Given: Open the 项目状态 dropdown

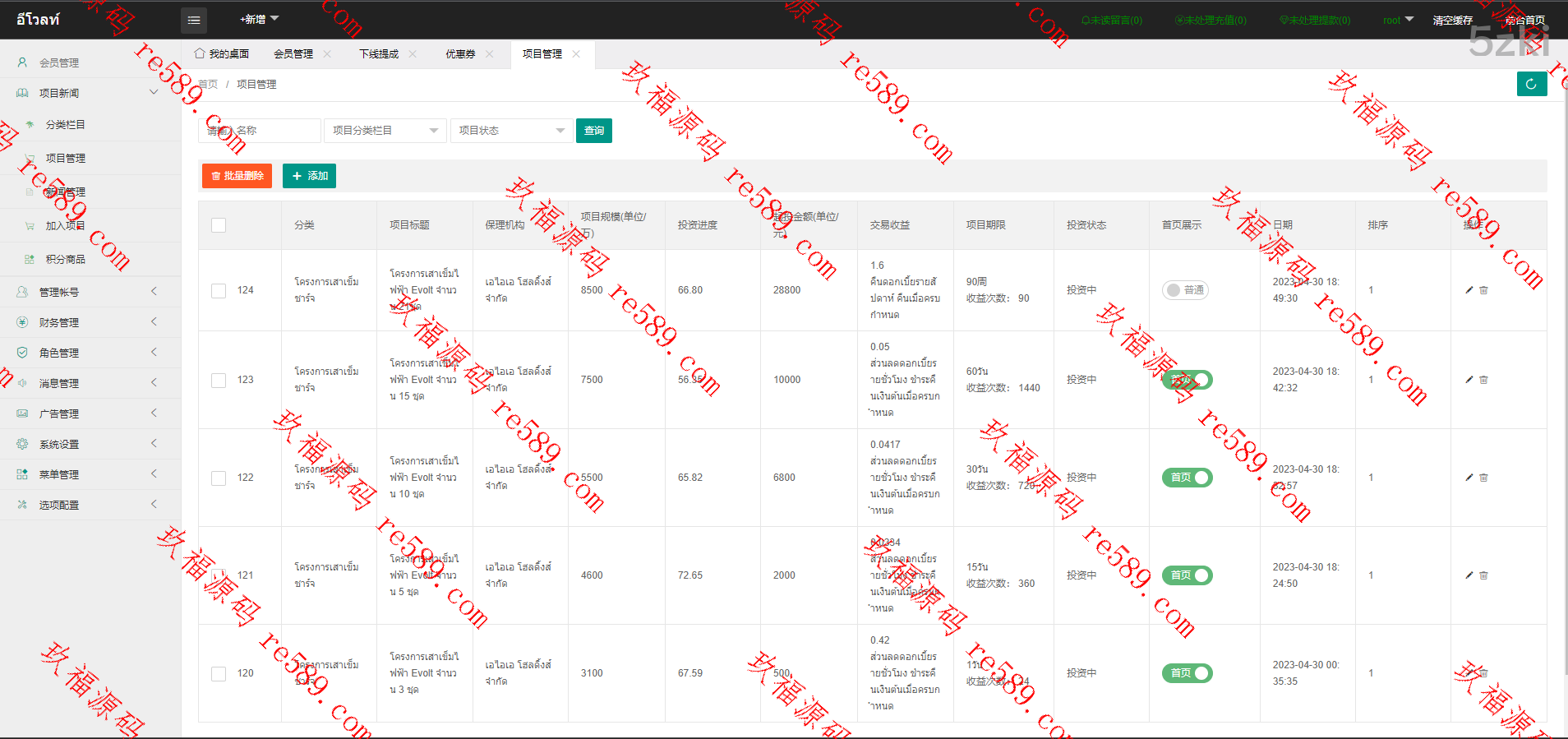Looking at the screenshot, I should click(x=511, y=131).
